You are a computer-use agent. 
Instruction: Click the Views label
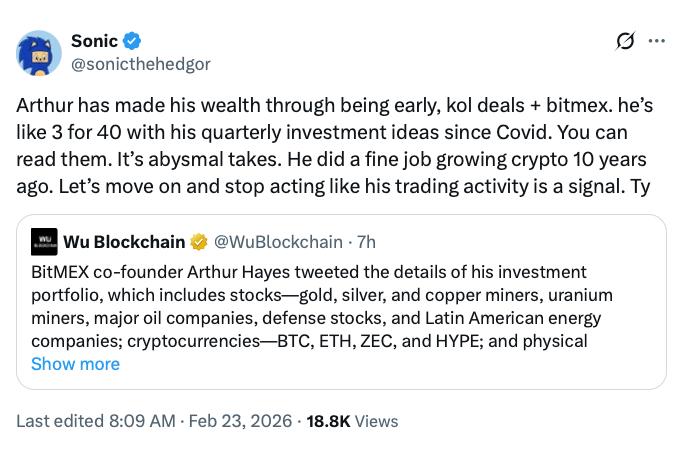377,421
